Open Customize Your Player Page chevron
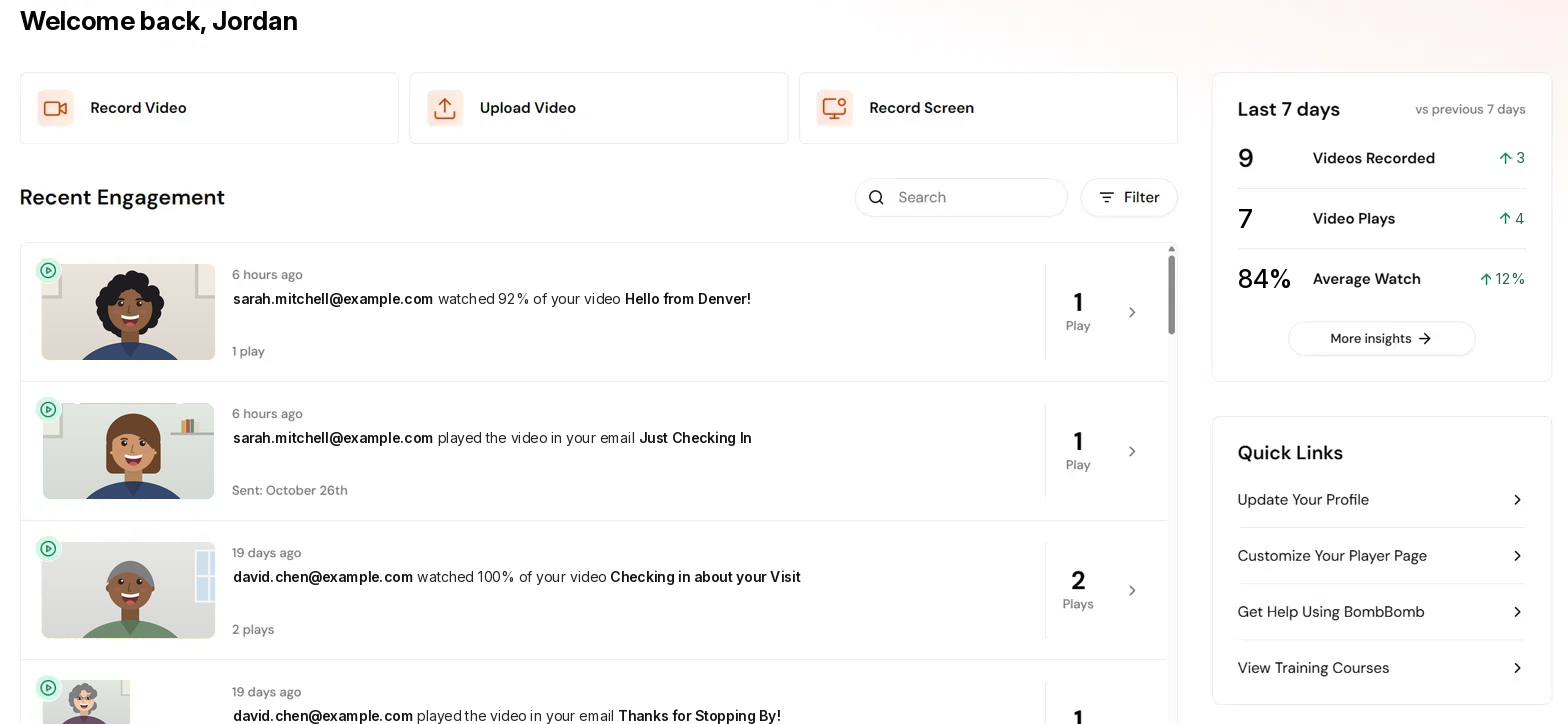The width and height of the screenshot is (1568, 724). (1517, 556)
